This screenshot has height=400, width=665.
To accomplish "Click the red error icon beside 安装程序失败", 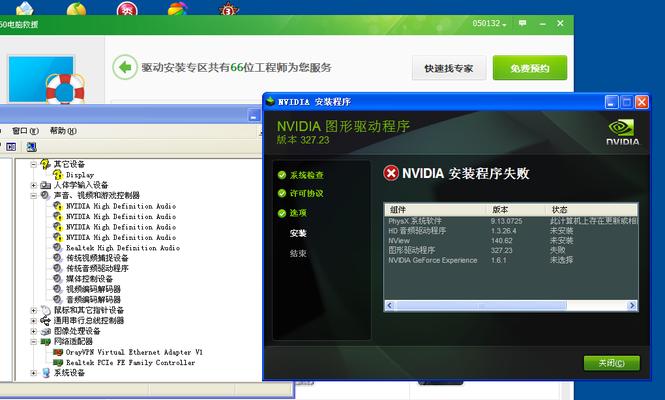I will tap(391, 173).
